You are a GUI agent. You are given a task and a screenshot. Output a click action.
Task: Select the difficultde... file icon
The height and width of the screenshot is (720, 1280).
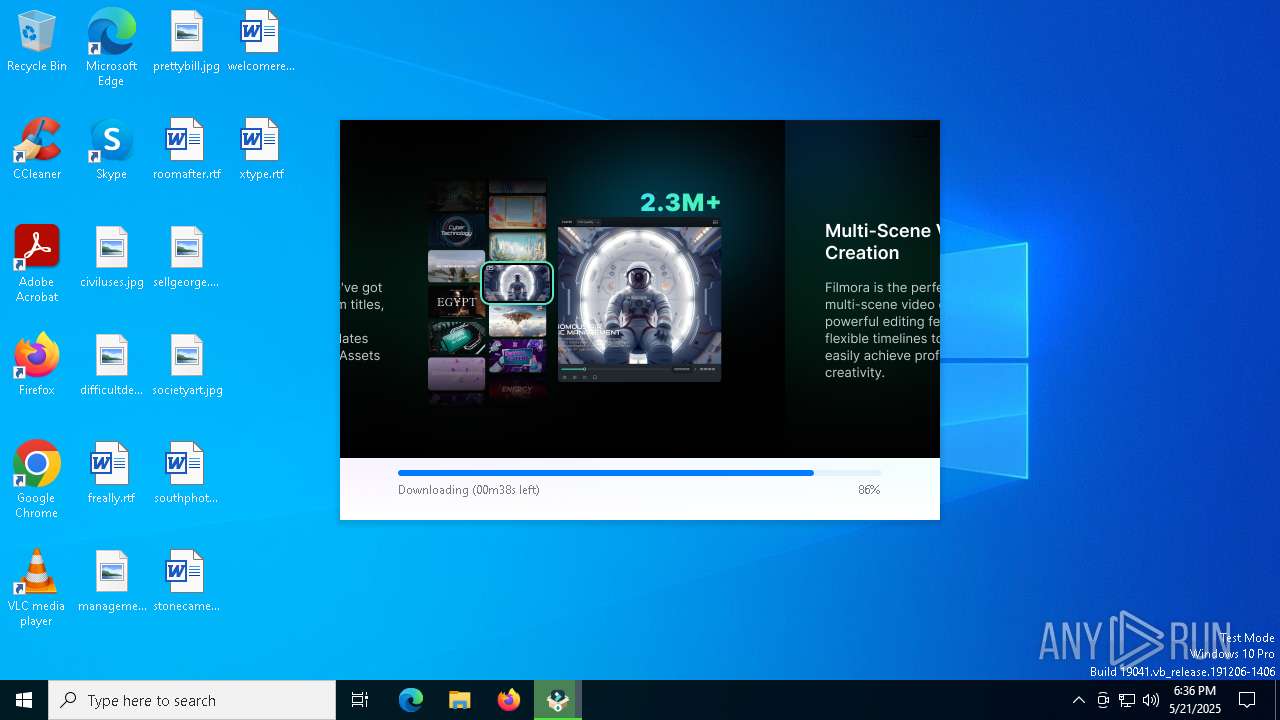111,366
